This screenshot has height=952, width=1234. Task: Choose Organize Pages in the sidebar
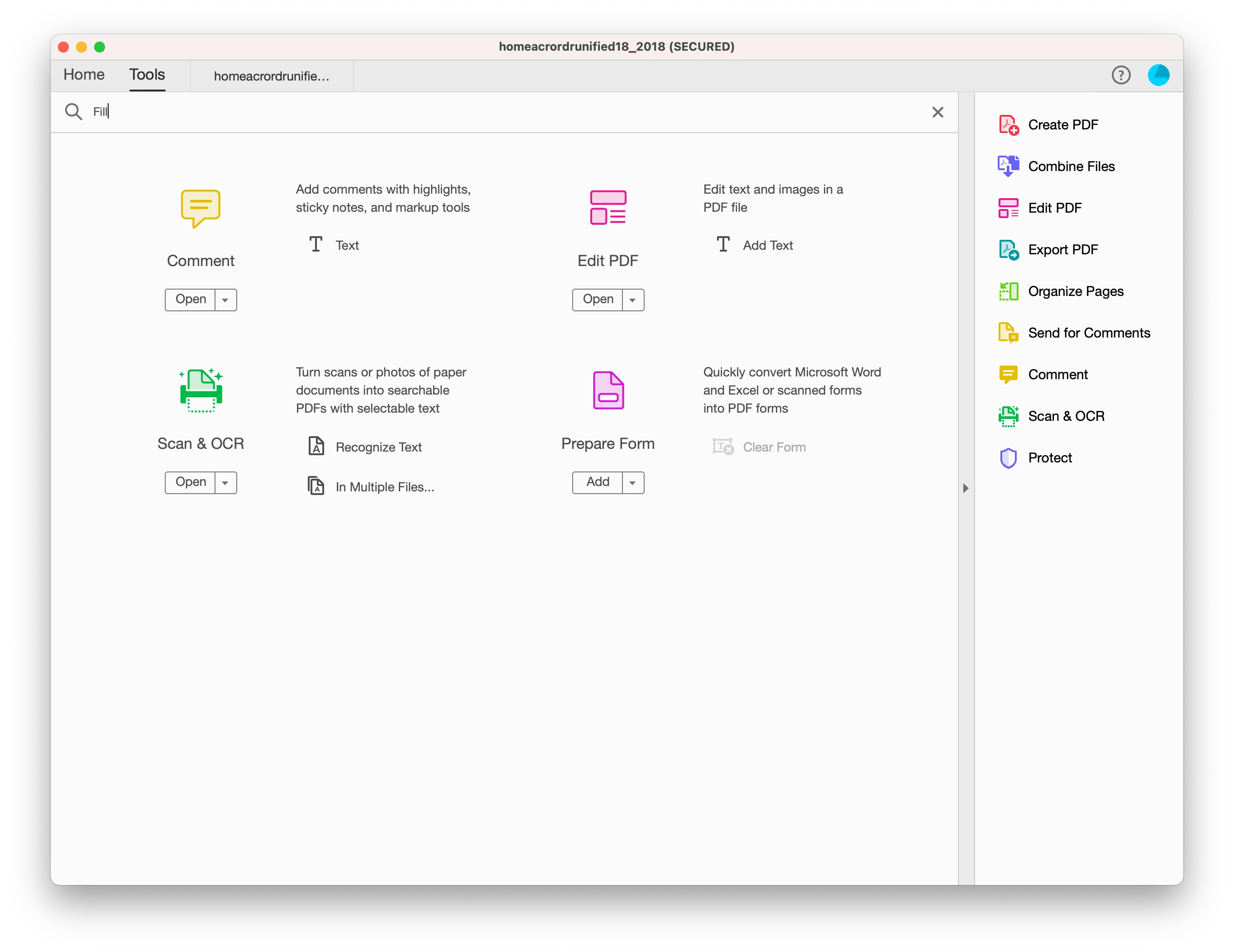[1075, 291]
